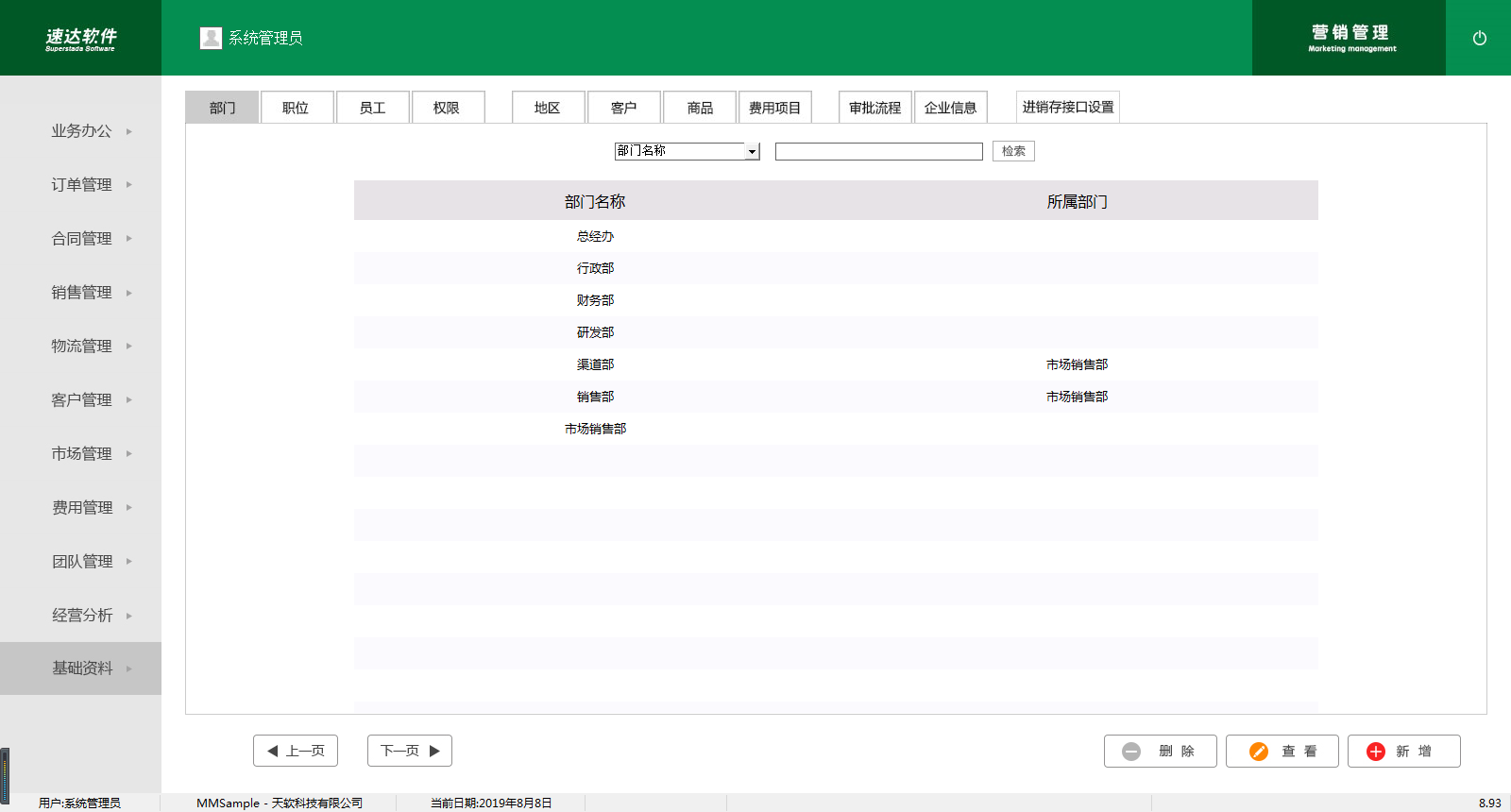Open 团队管理 in sidebar
The image size is (1511, 812).
pos(81,562)
